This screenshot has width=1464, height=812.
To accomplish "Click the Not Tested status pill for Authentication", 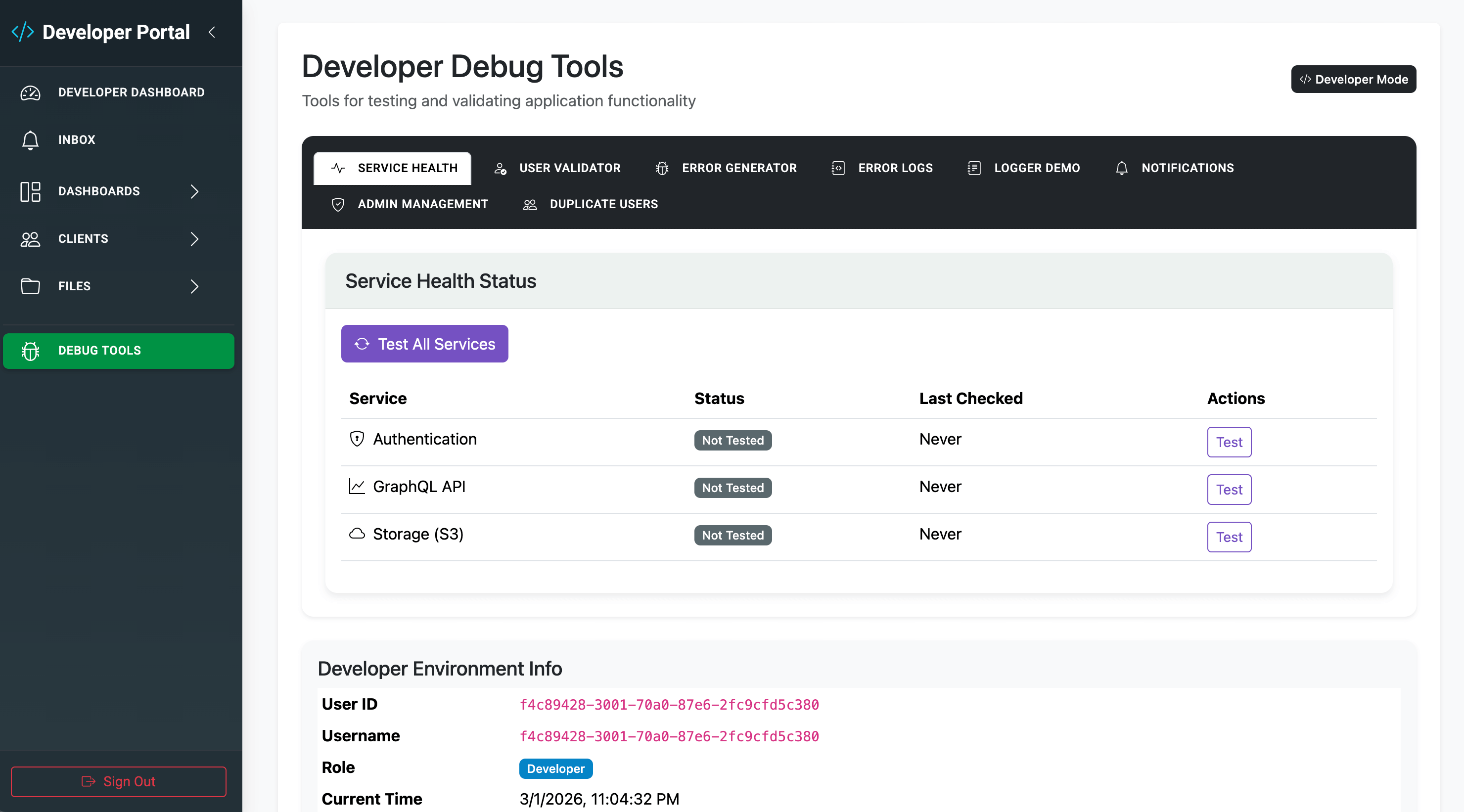I will tap(732, 441).
